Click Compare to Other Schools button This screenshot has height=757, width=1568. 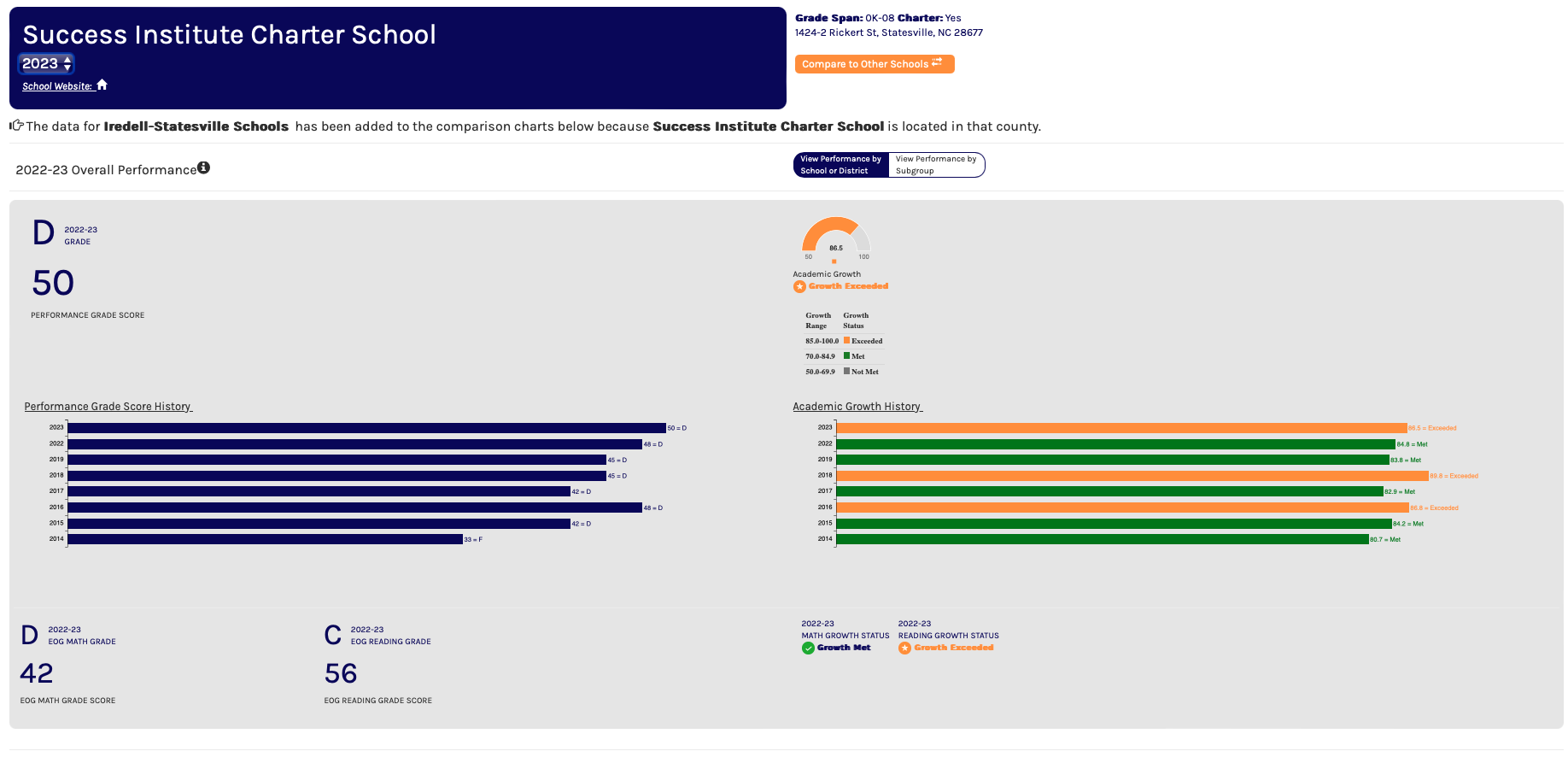[x=875, y=64]
